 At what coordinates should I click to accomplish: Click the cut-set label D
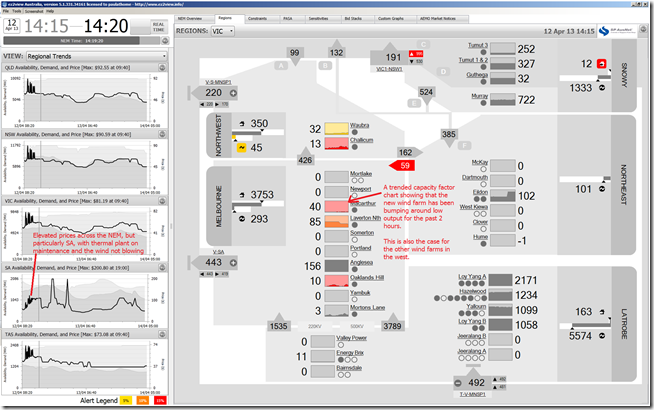(x=443, y=72)
